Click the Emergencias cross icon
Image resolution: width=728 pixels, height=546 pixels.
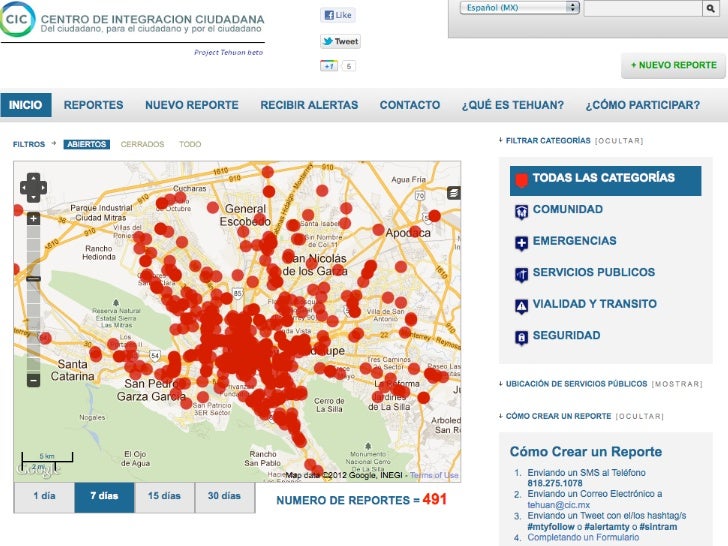(521, 243)
